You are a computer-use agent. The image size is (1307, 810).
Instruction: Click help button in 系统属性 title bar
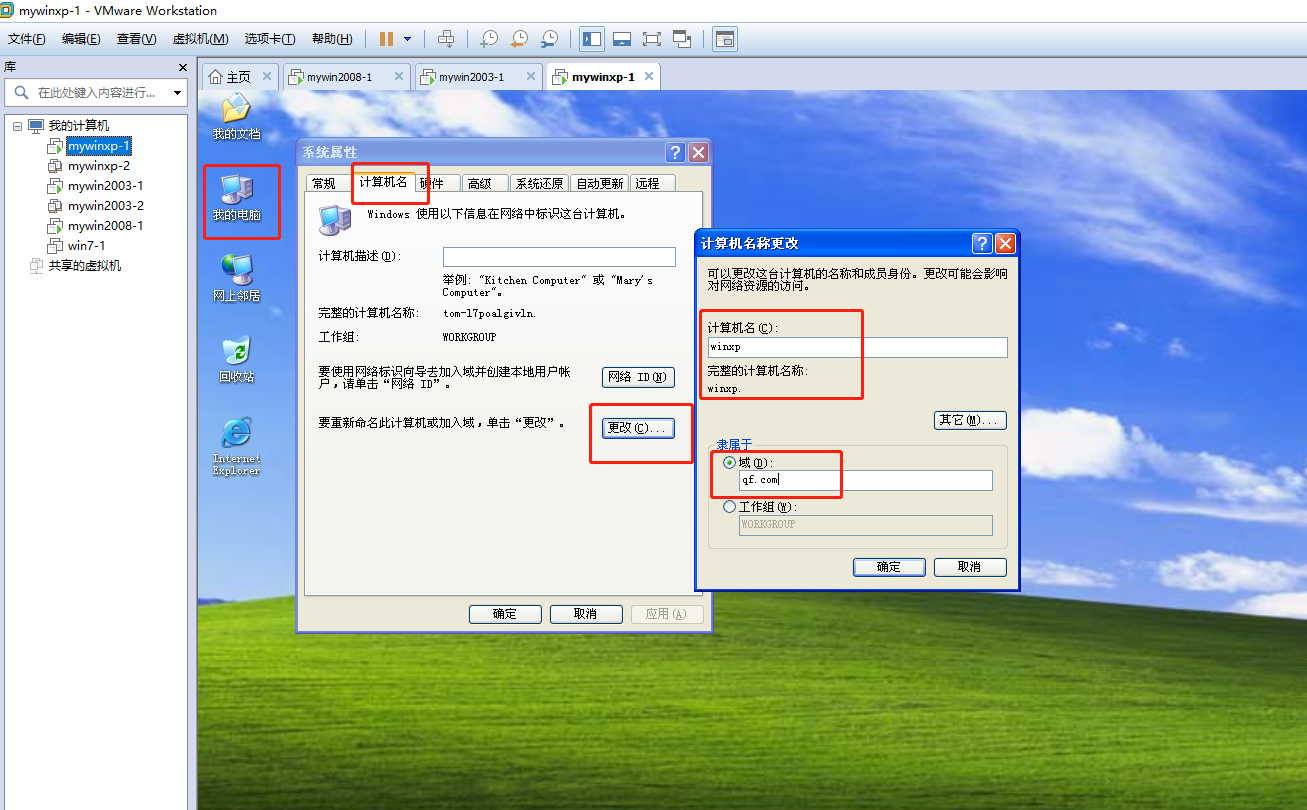coord(676,152)
